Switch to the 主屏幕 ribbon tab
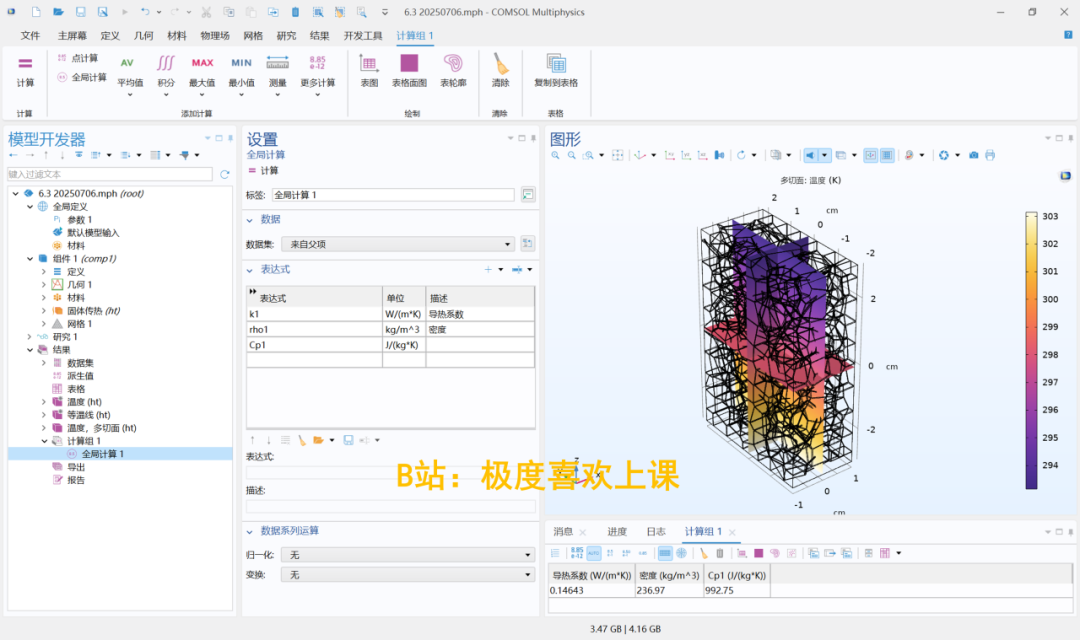The image size is (1080, 640). (x=72, y=36)
